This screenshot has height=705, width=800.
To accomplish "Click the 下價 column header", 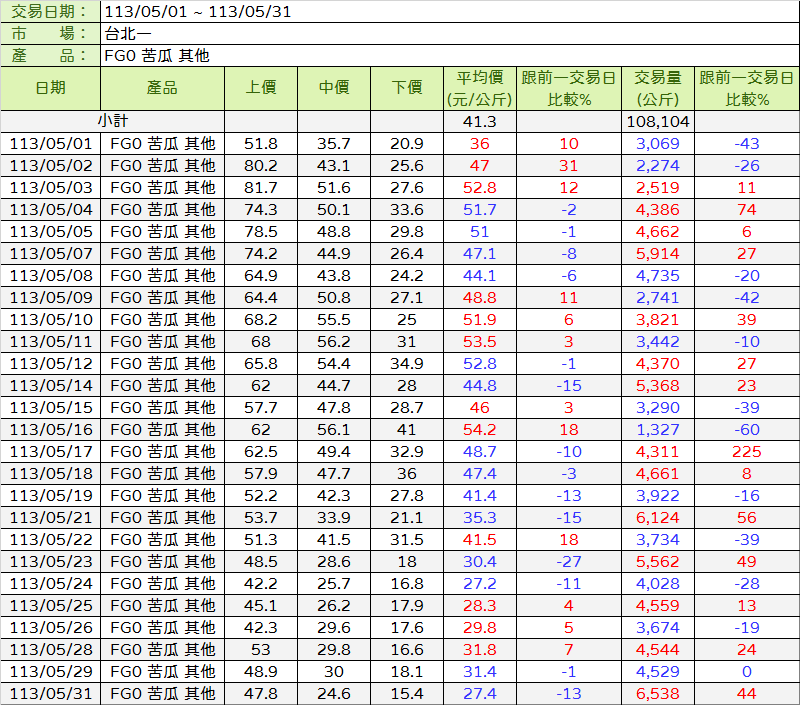I will tap(407, 88).
